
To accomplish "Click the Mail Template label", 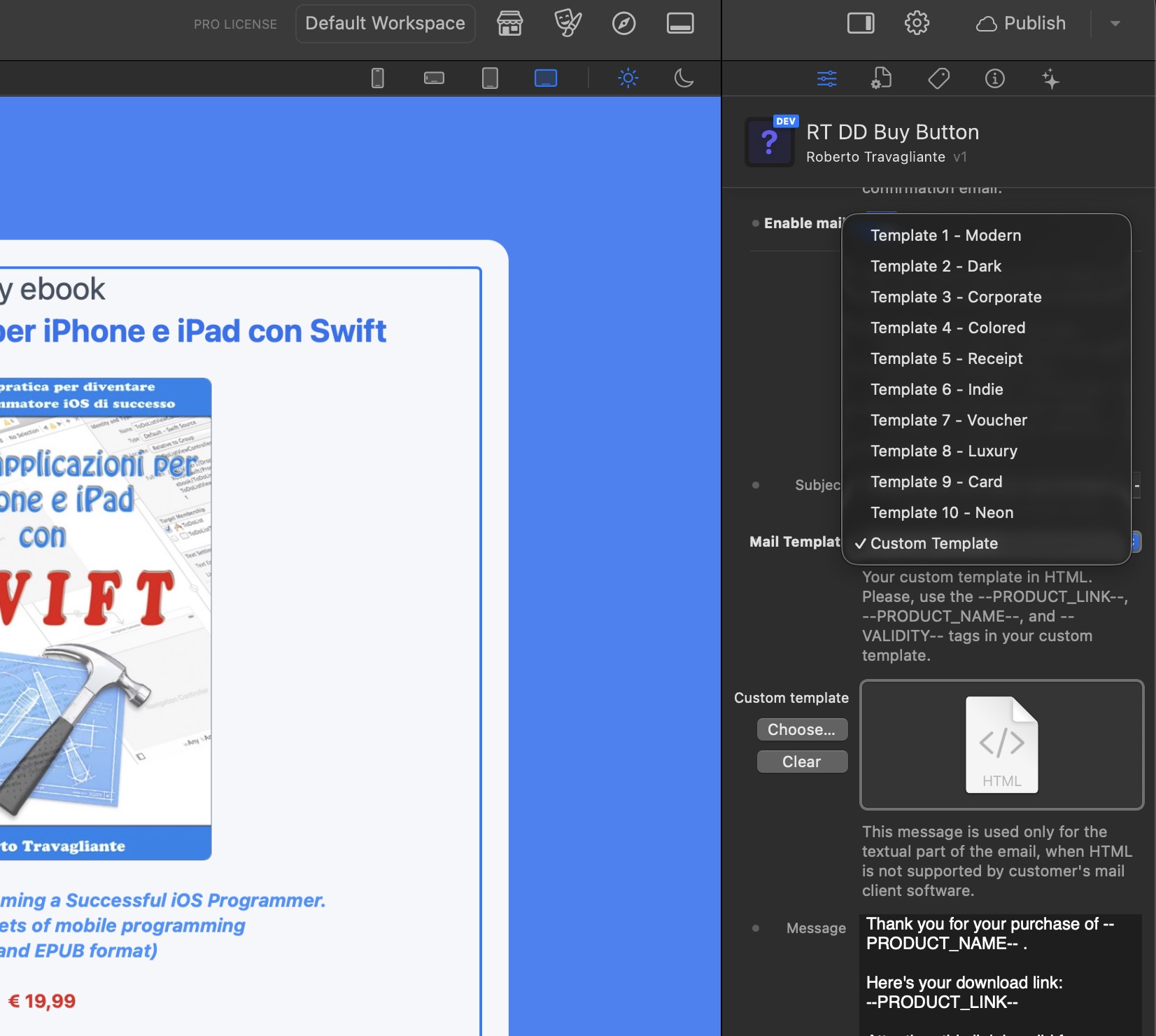I will pyautogui.click(x=795, y=542).
